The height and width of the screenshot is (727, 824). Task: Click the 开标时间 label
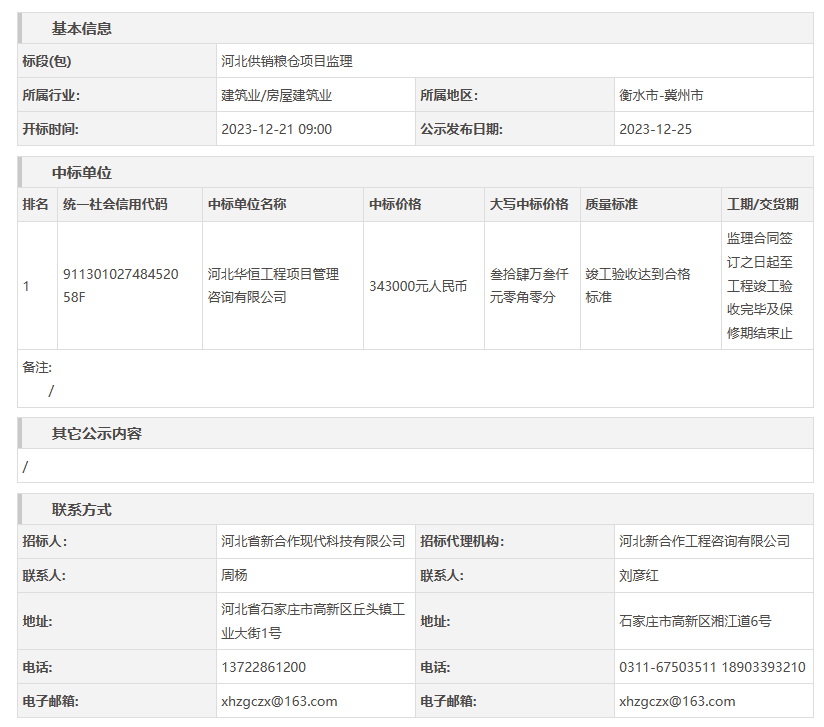50,129
